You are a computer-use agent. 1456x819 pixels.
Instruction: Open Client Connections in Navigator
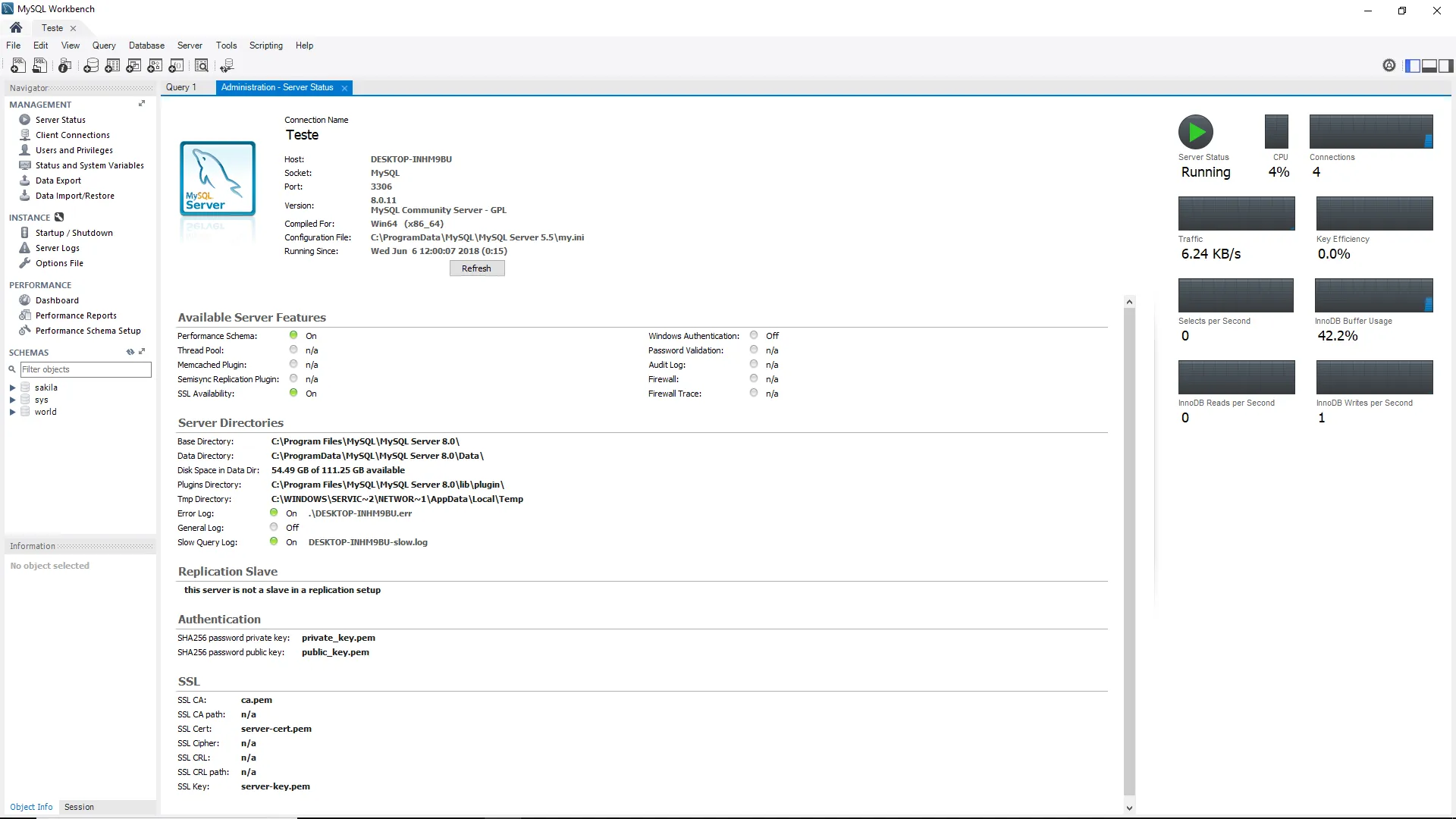(72, 135)
